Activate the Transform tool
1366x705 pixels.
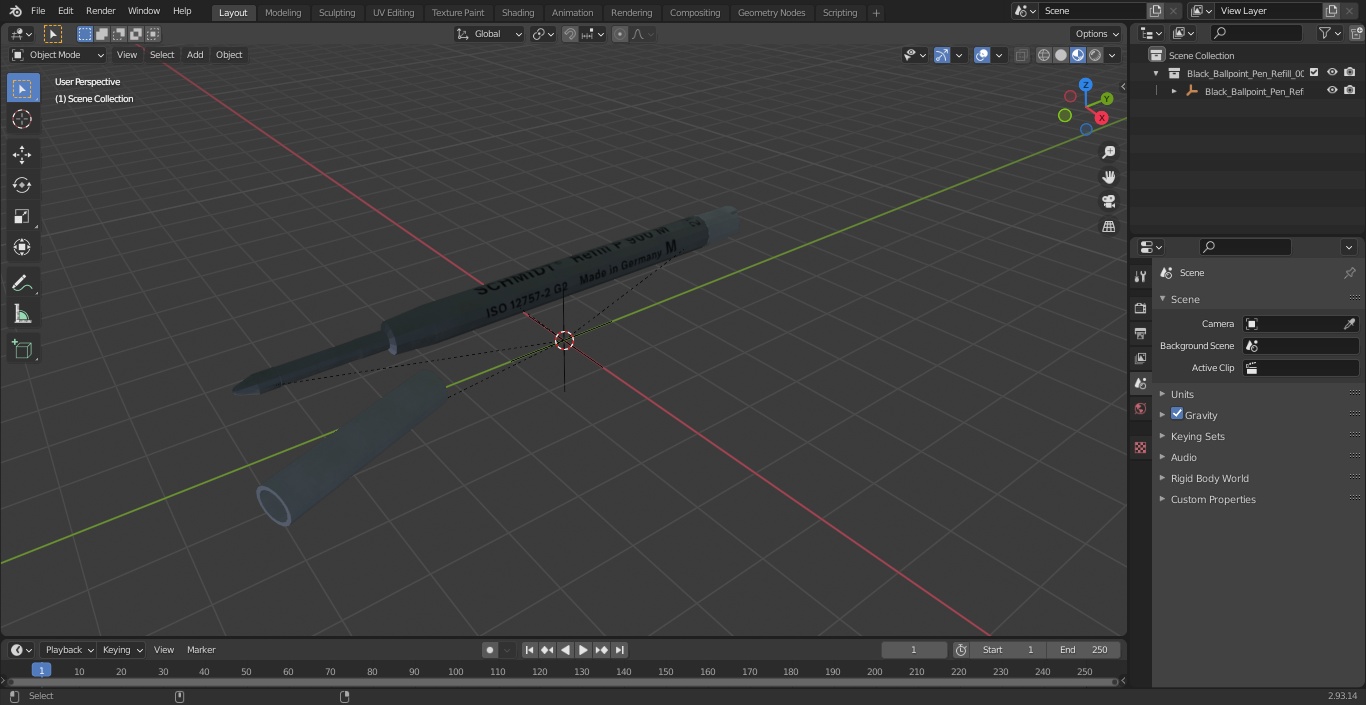22,247
